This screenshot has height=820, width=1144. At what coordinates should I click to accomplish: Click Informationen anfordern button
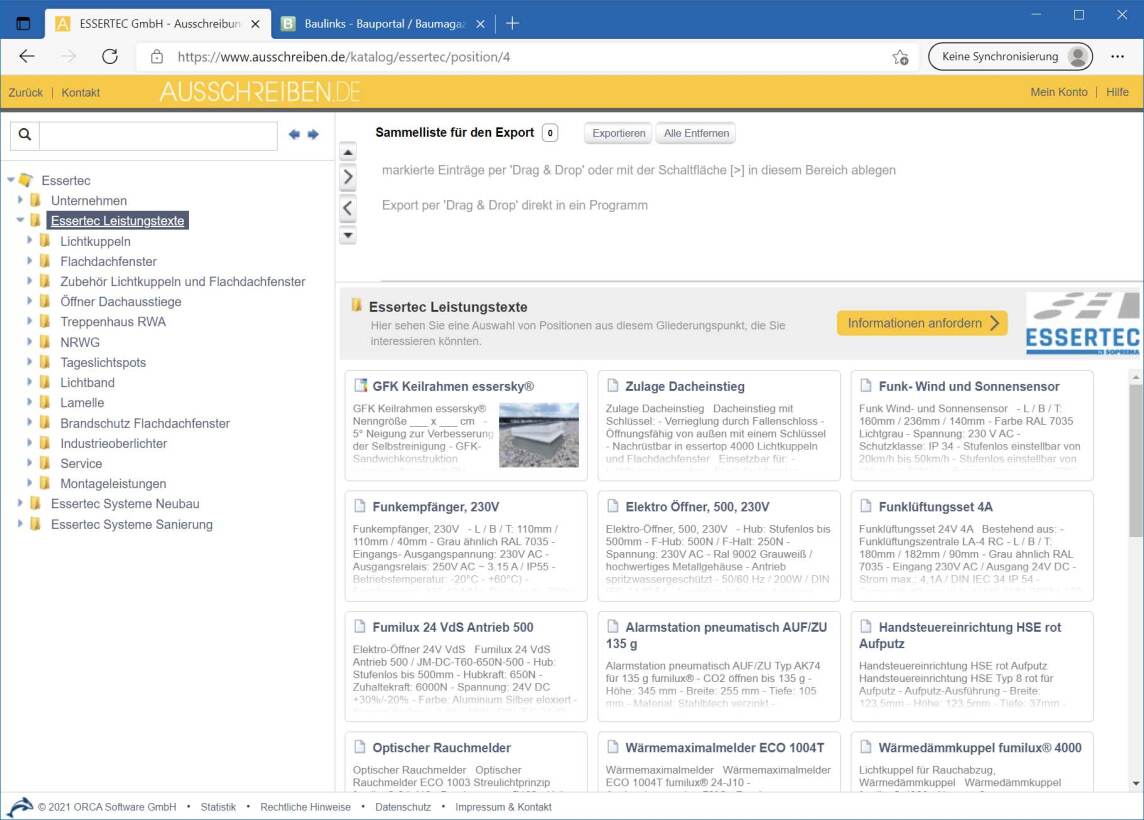tap(922, 323)
